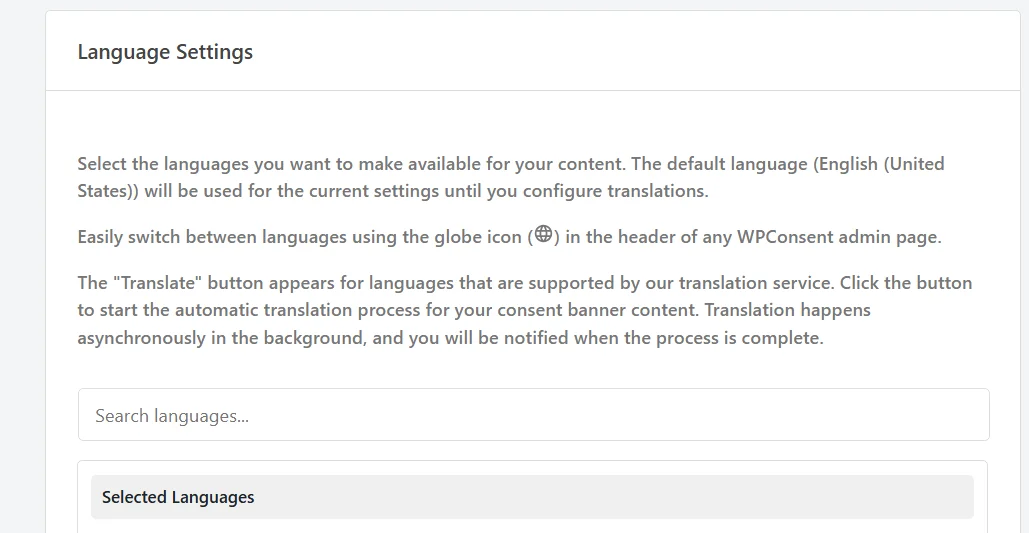The width and height of the screenshot is (1029, 533).
Task: Click the Selected Languages section header
Action: tap(178, 497)
